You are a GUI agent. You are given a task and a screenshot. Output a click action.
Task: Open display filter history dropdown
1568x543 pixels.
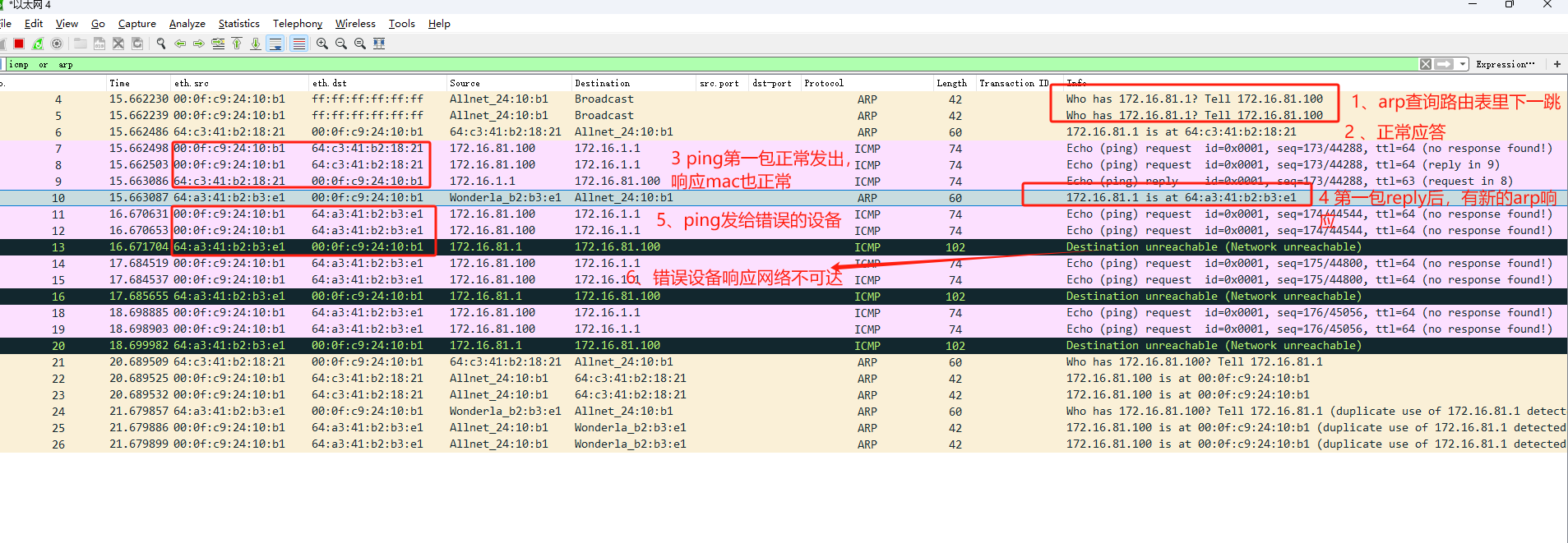pos(1463,64)
